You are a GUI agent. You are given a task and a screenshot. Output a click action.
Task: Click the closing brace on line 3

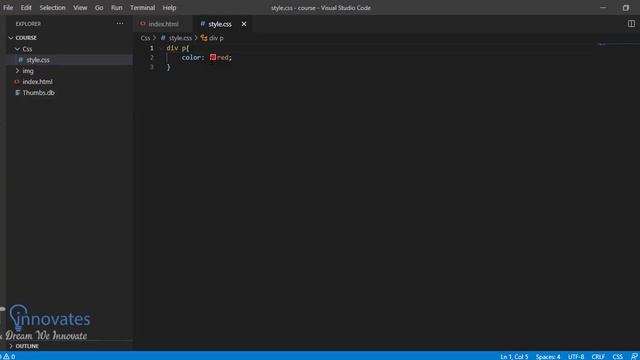168,67
